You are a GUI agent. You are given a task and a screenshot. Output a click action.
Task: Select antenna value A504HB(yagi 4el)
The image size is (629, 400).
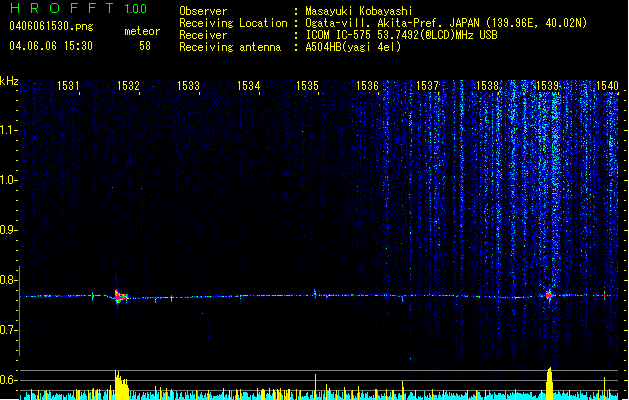pos(353,47)
